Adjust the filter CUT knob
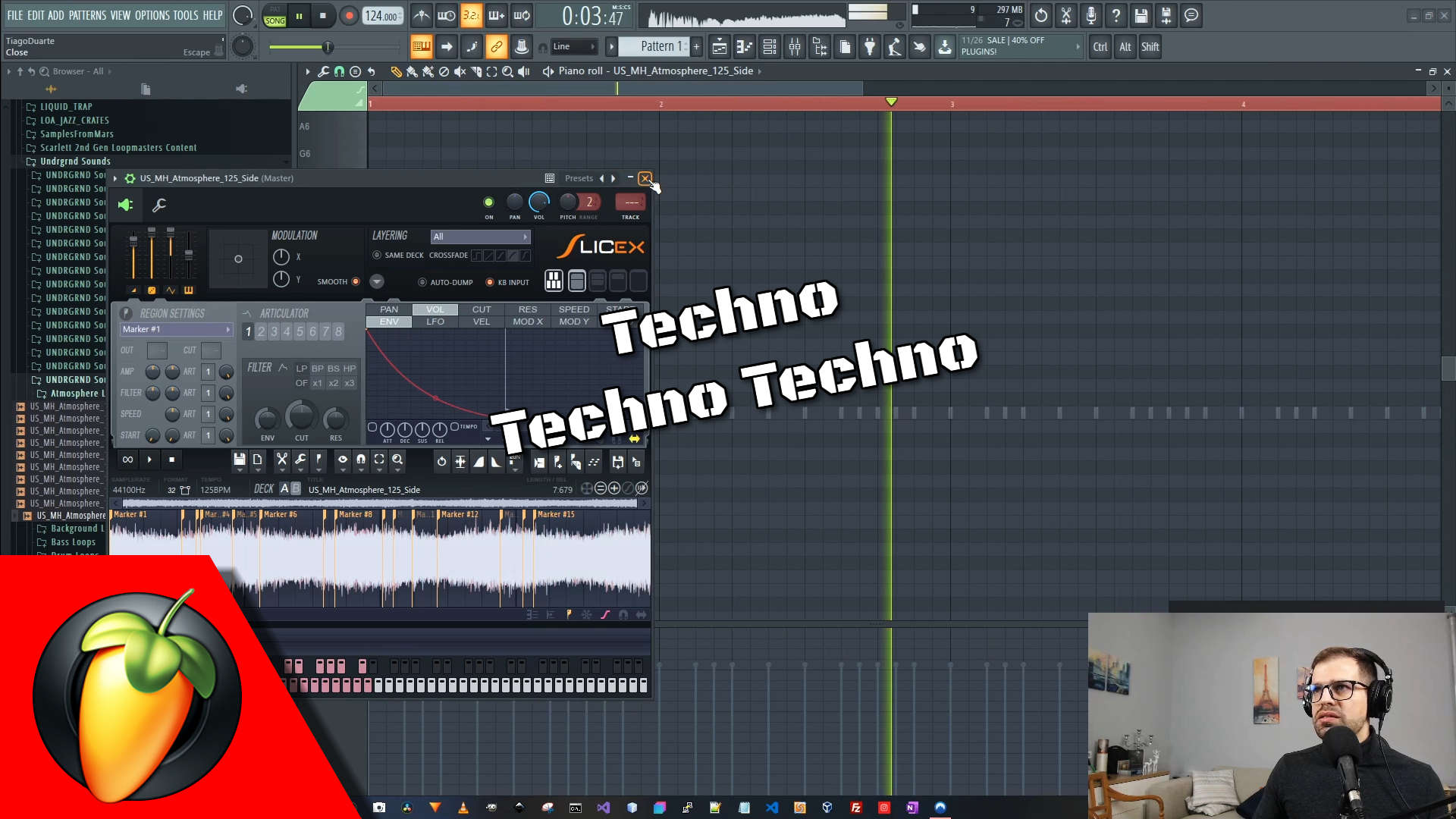The image size is (1456, 819). (x=301, y=416)
